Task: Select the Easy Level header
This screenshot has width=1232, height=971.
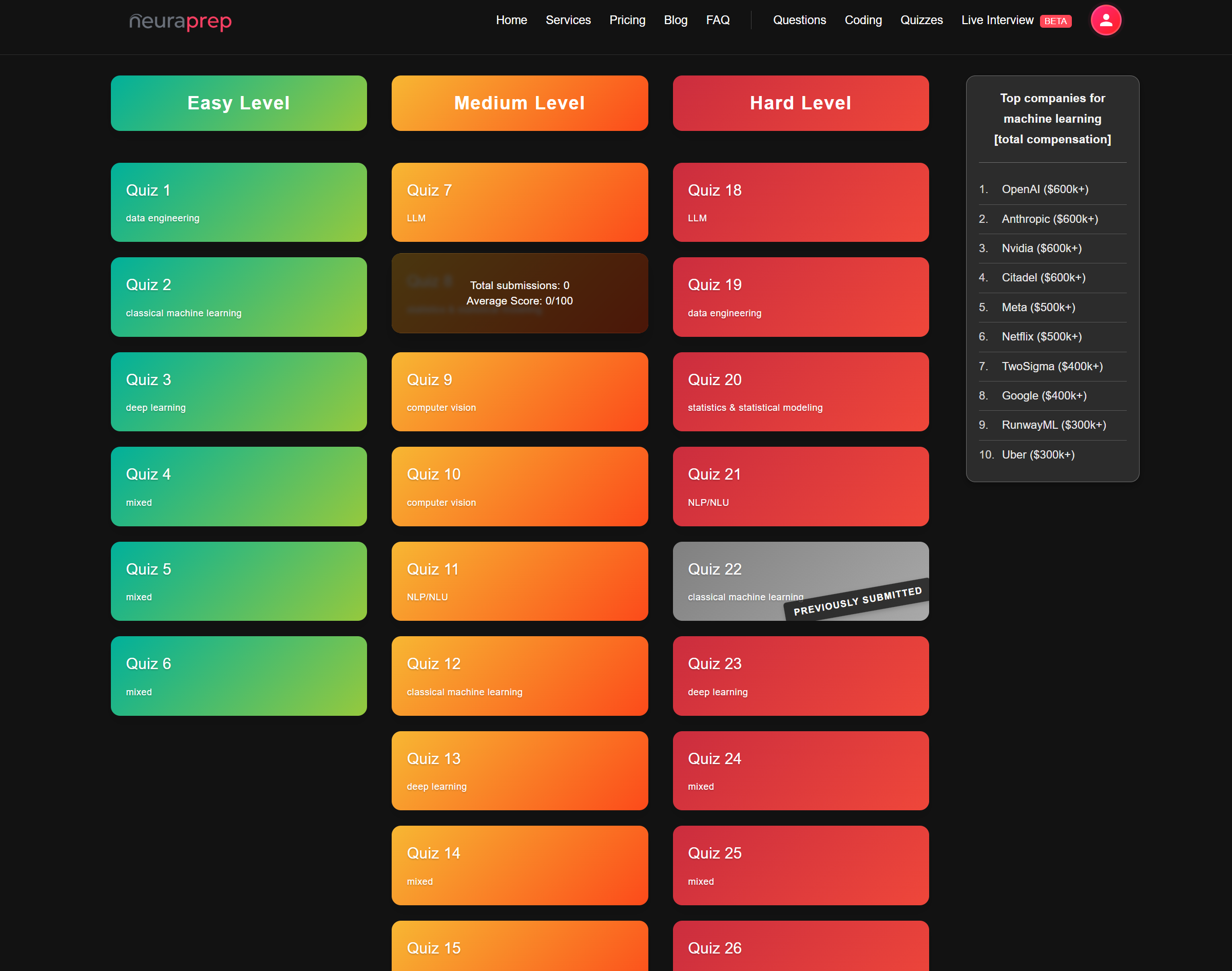Action: [x=239, y=103]
